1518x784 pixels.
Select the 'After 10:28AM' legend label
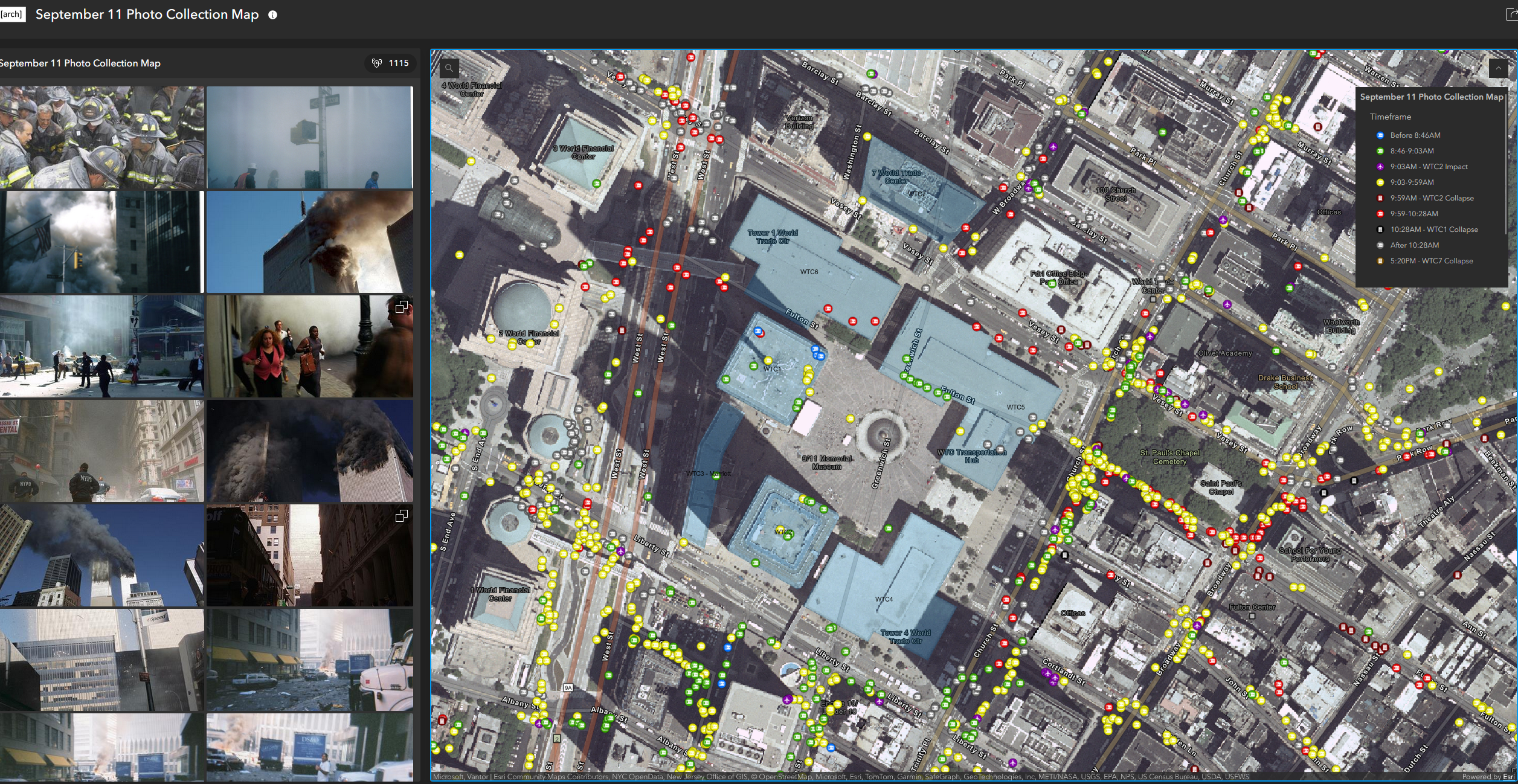pyautogui.click(x=1415, y=245)
